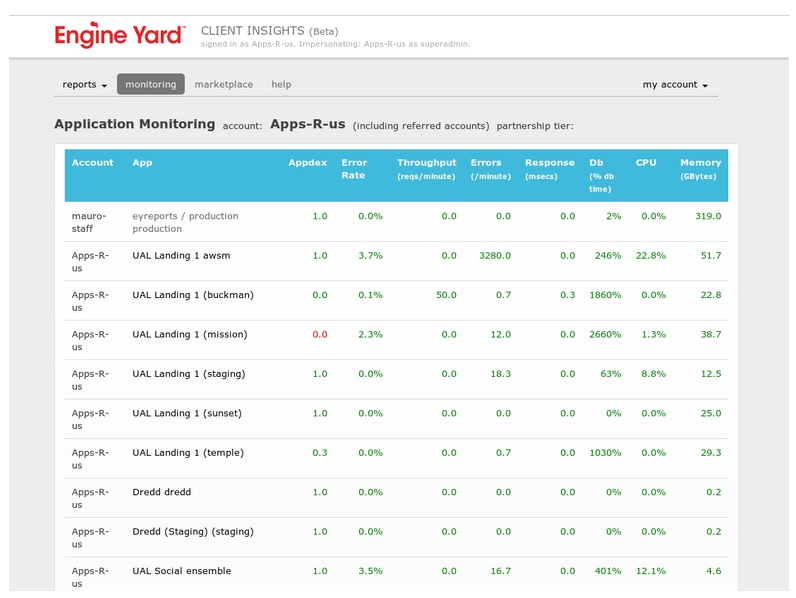796x598 pixels.
Task: Open the reports dropdown menu
Action: pyautogui.click(x=84, y=84)
